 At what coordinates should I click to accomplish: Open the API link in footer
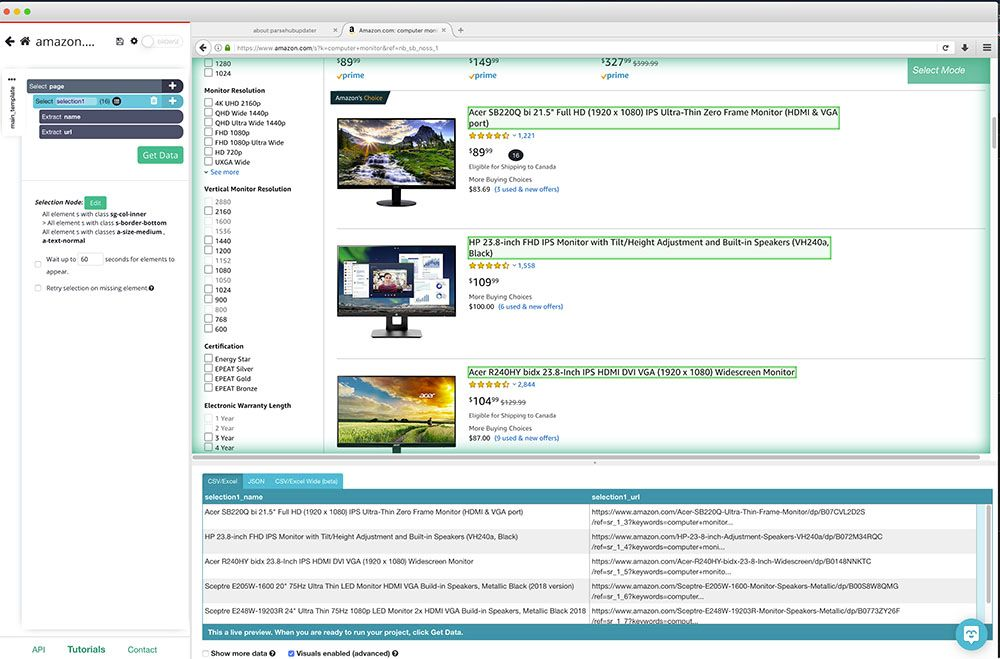click(x=38, y=649)
